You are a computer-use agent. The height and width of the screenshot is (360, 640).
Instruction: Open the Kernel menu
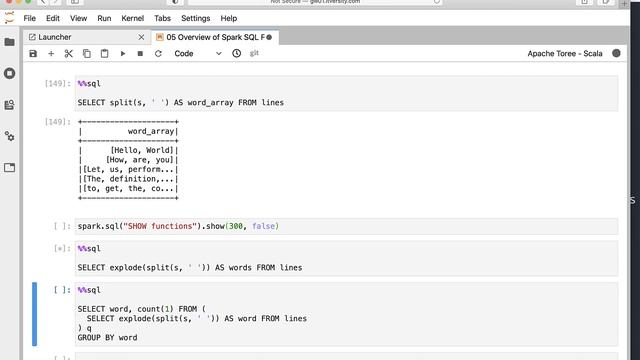coord(133,18)
